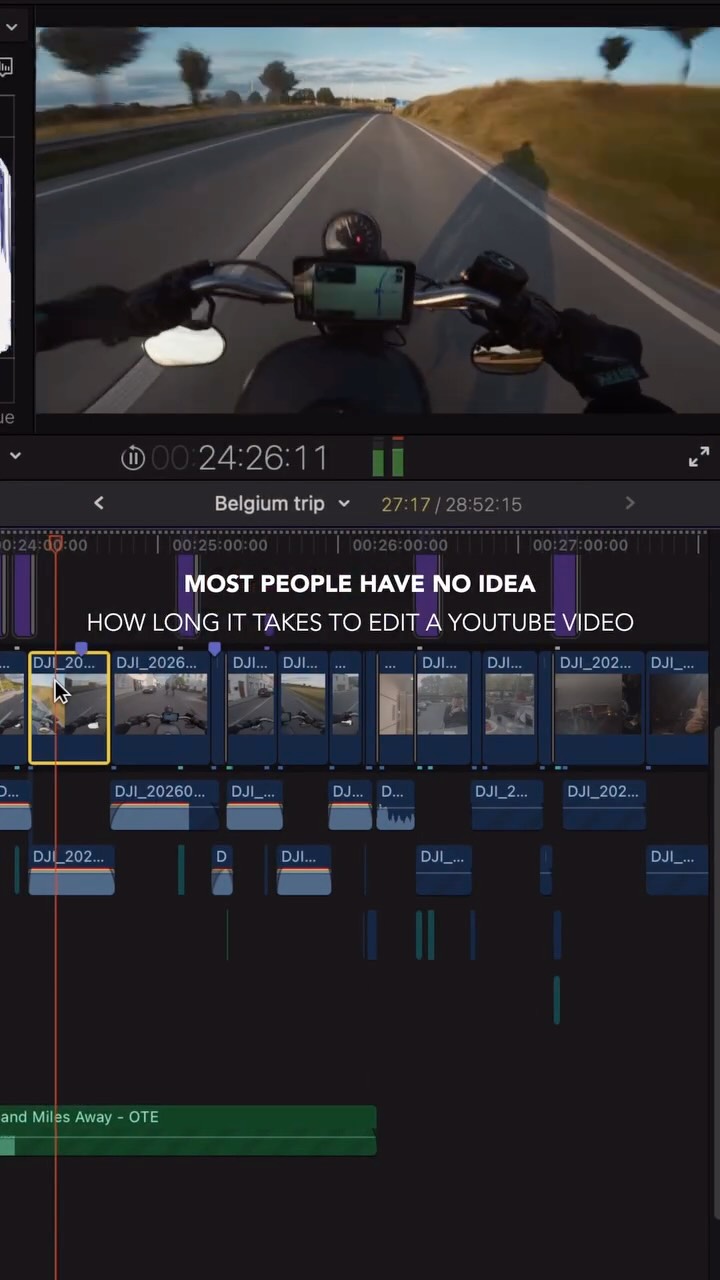
Task: Select the D... waveform clip in second row
Action: pos(395,806)
